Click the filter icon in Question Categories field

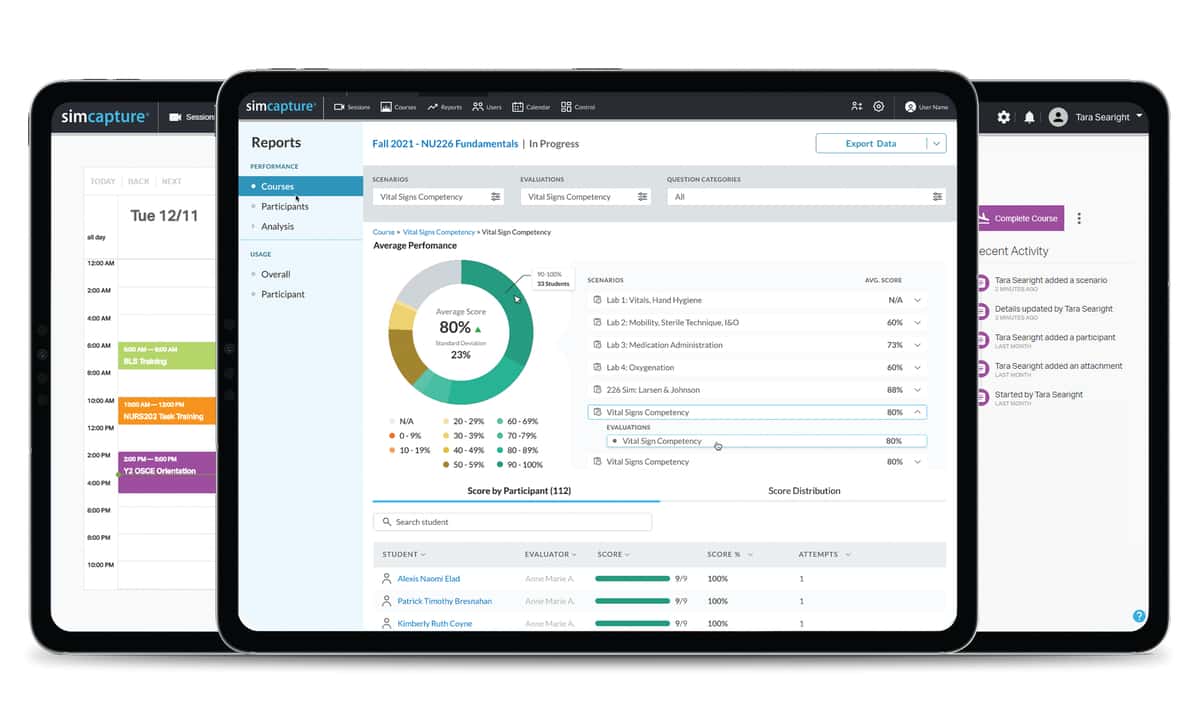point(937,197)
